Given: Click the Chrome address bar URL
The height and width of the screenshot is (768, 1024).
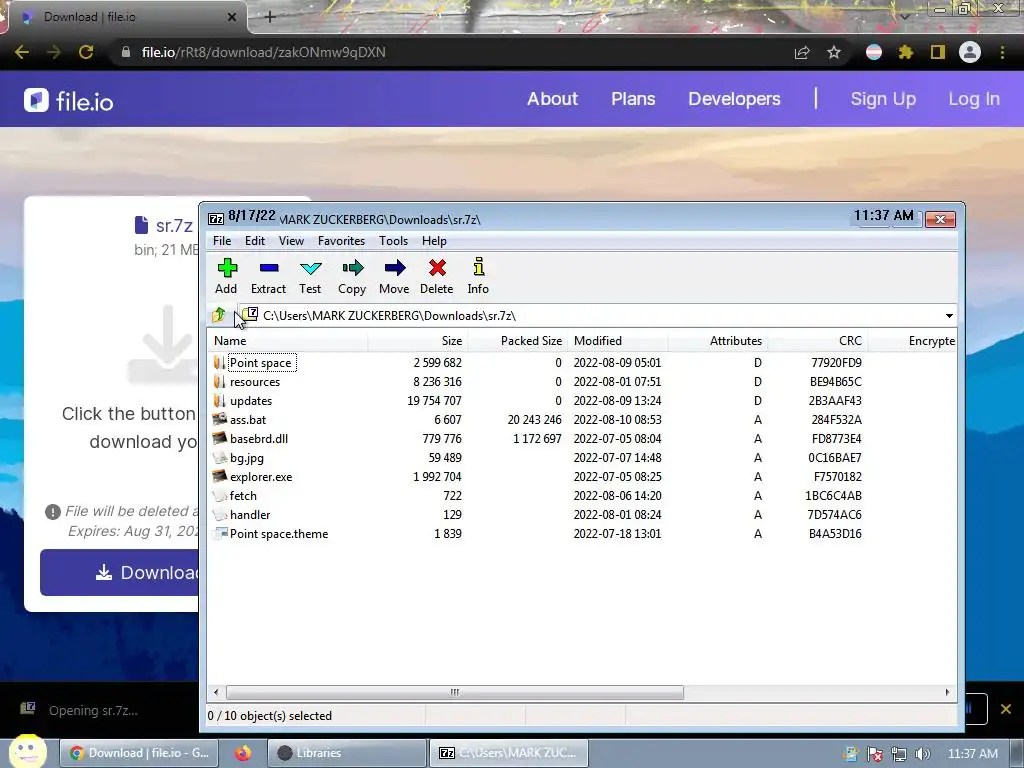Looking at the screenshot, I should point(263,52).
